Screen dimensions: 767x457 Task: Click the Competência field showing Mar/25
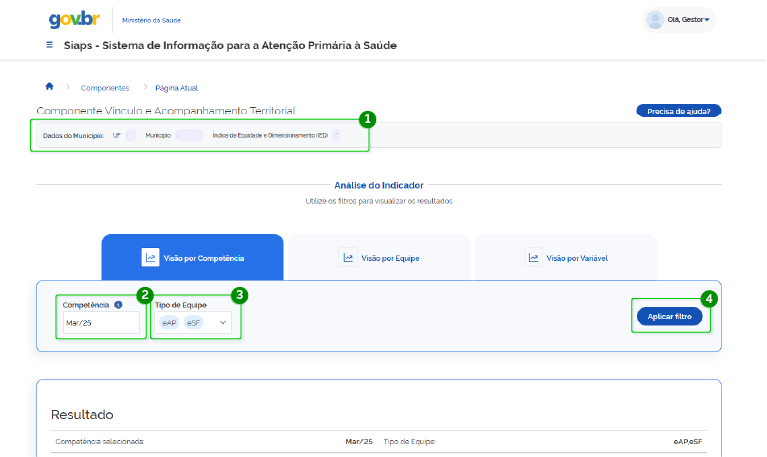(100, 323)
